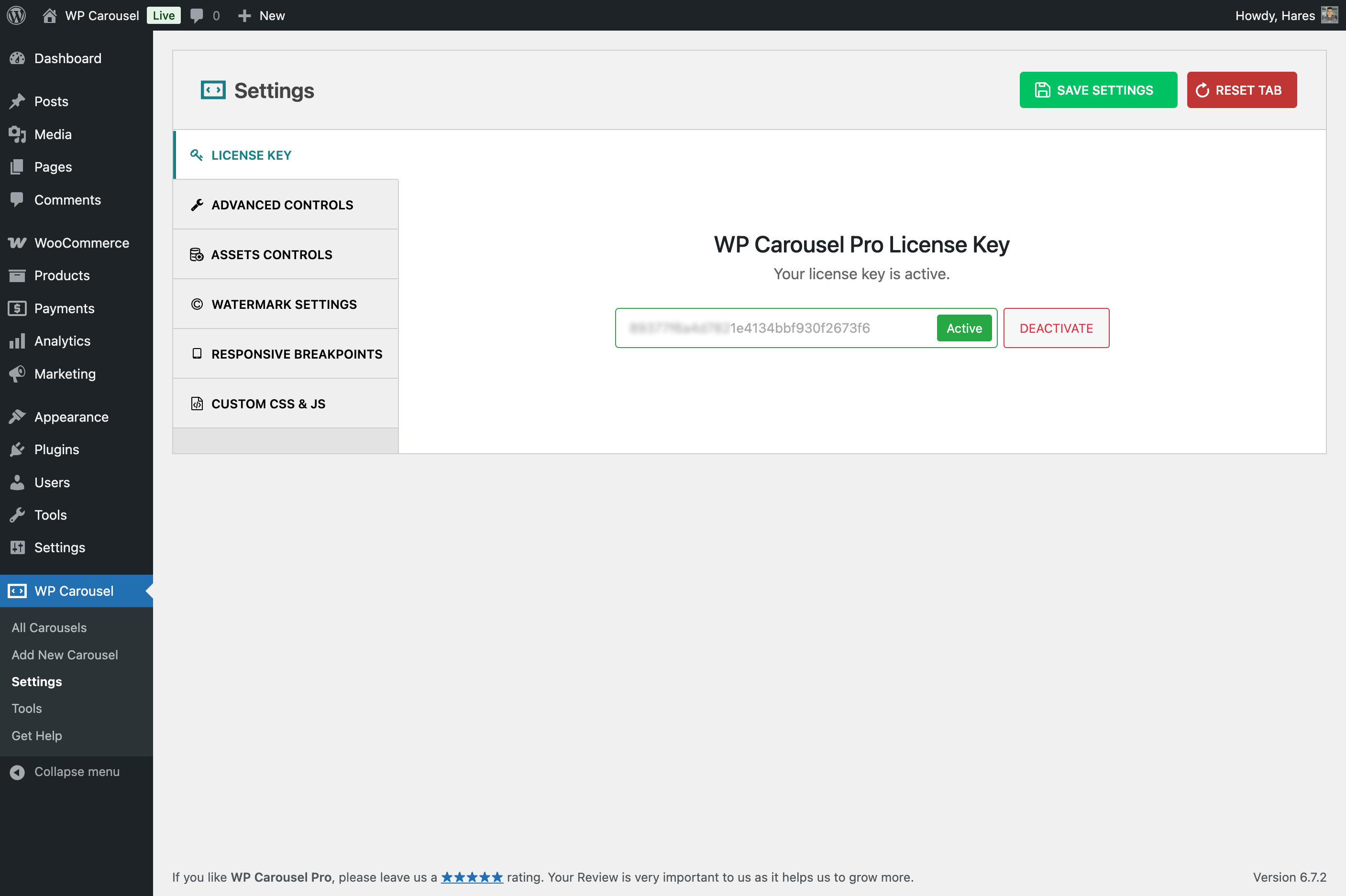The image size is (1346, 896).
Task: Open the Assets Controls tab
Action: 286,254
